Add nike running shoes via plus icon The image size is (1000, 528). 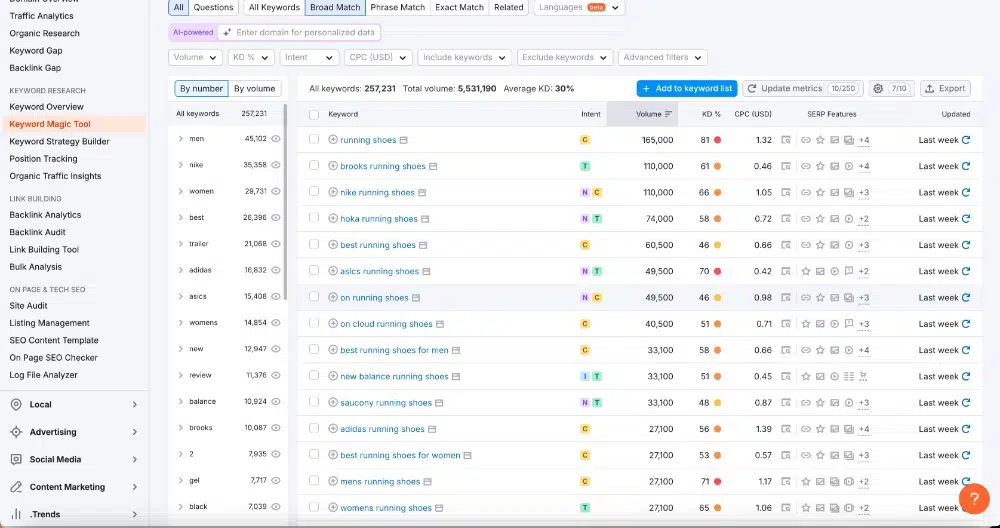(x=333, y=192)
